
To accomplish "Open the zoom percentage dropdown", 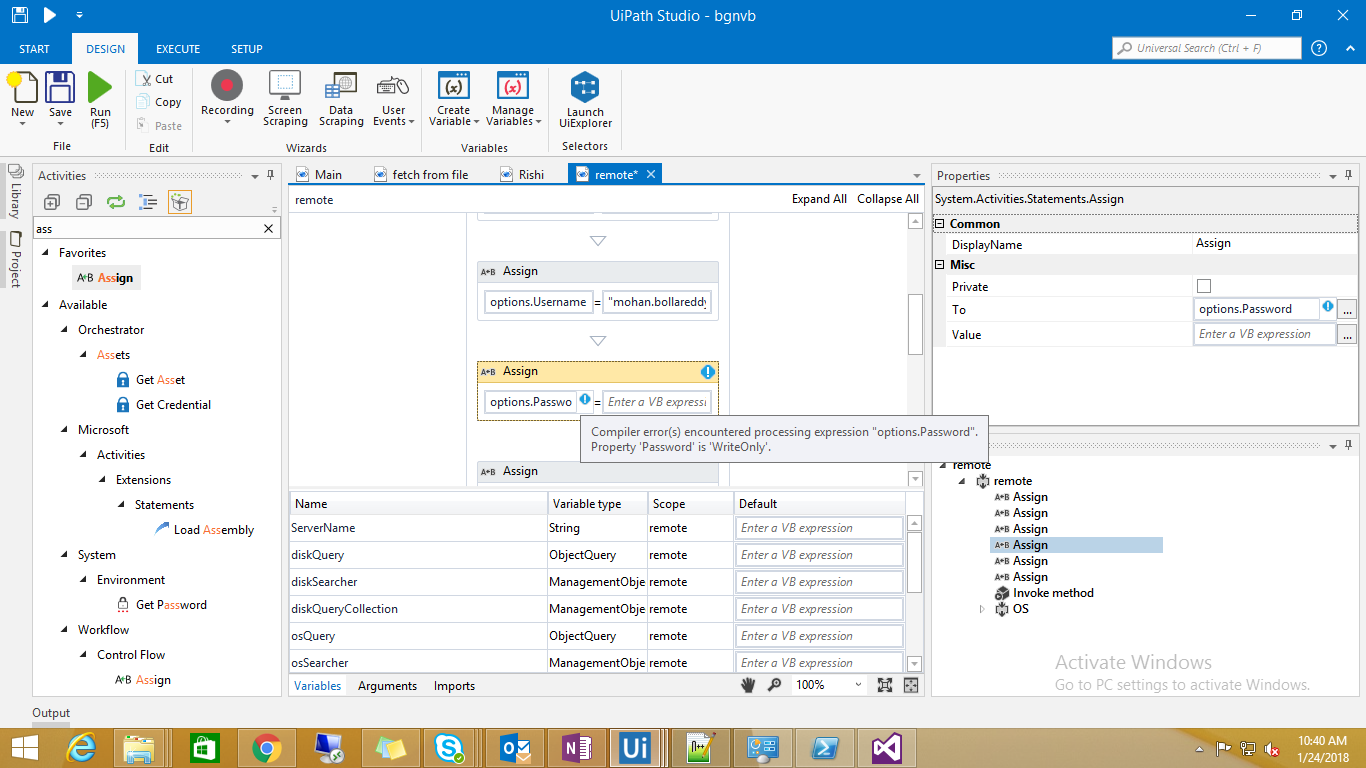I will pos(858,685).
